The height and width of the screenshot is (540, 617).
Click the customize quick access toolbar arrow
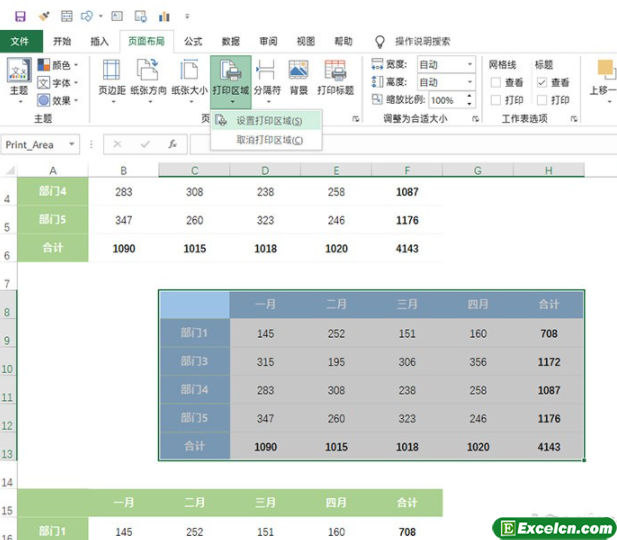[187, 16]
